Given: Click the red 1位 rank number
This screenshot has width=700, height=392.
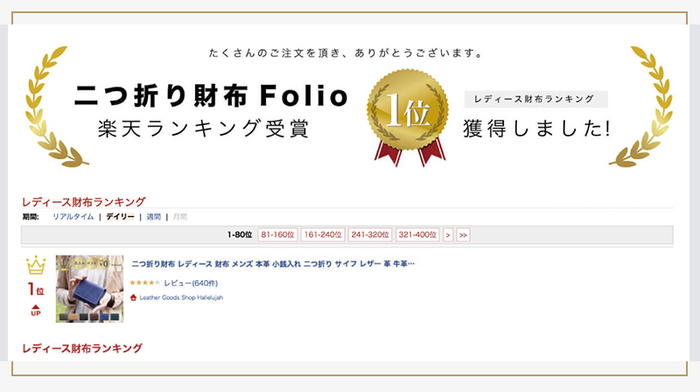Looking at the screenshot, I should coord(36,289).
